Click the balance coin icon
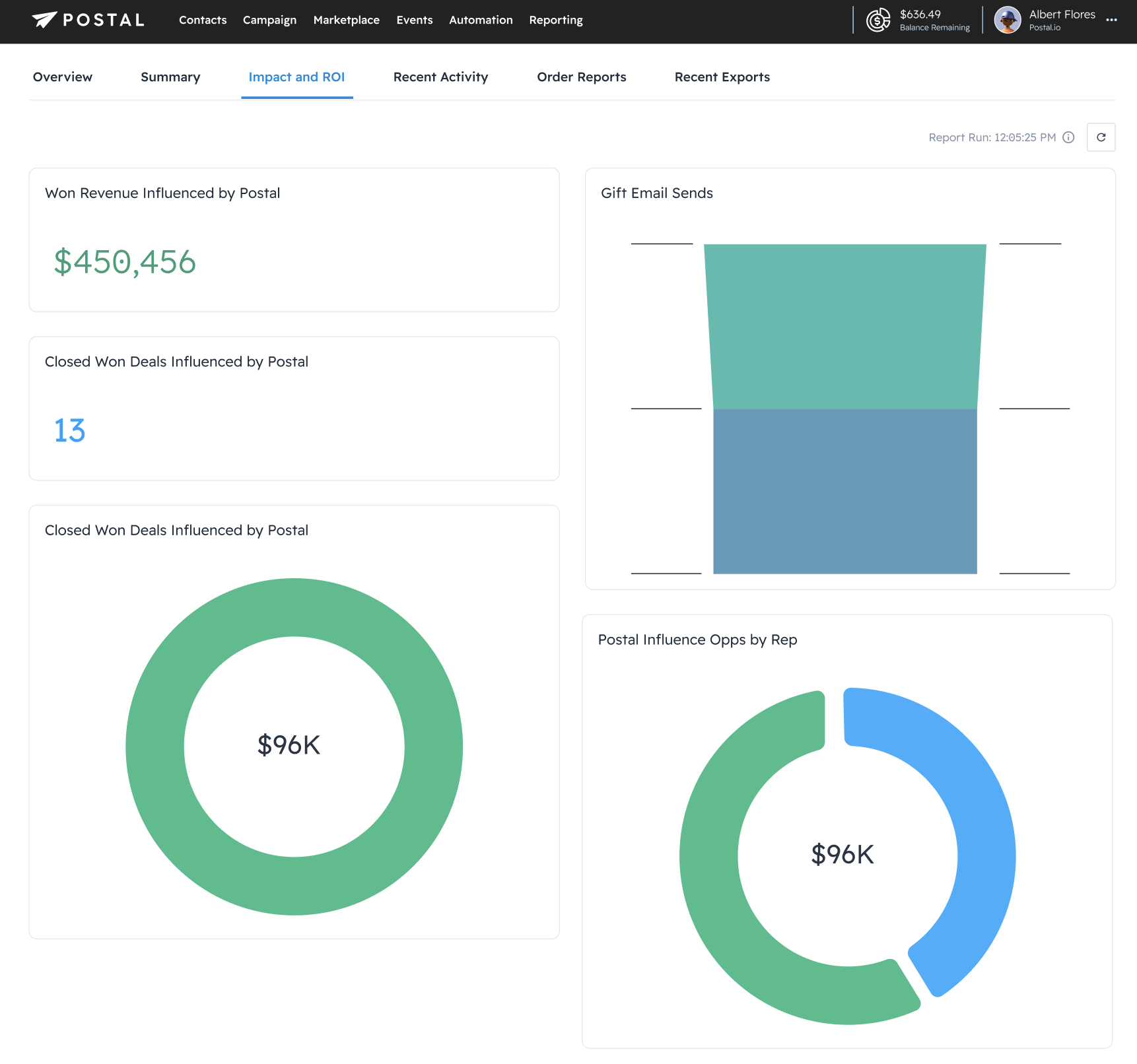The height and width of the screenshot is (1064, 1137). coord(878,20)
